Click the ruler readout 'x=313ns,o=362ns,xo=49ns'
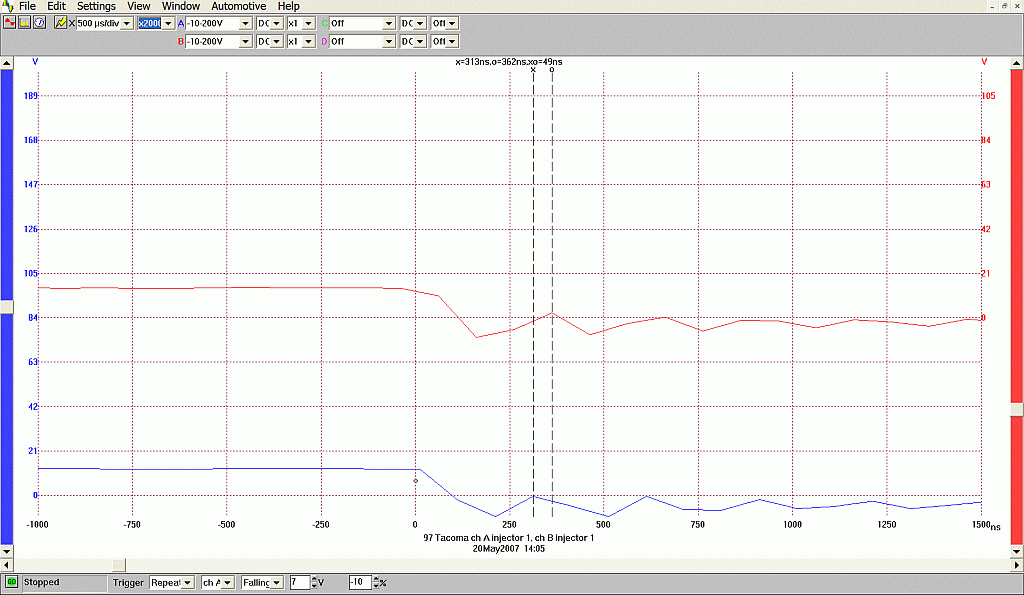 (x=509, y=62)
